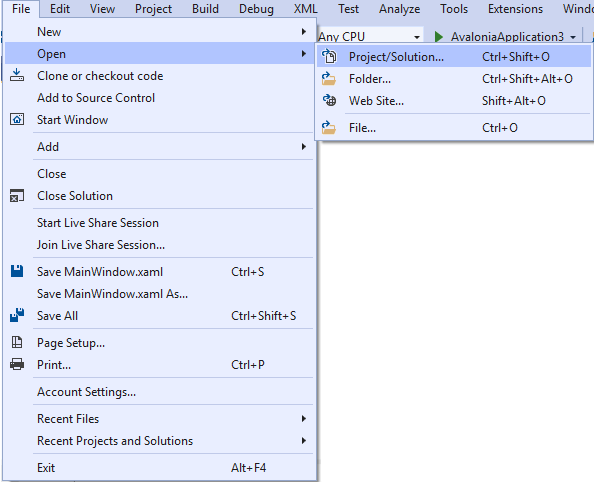
Task: Click the Open Folder icon in submenu
Action: point(329,79)
